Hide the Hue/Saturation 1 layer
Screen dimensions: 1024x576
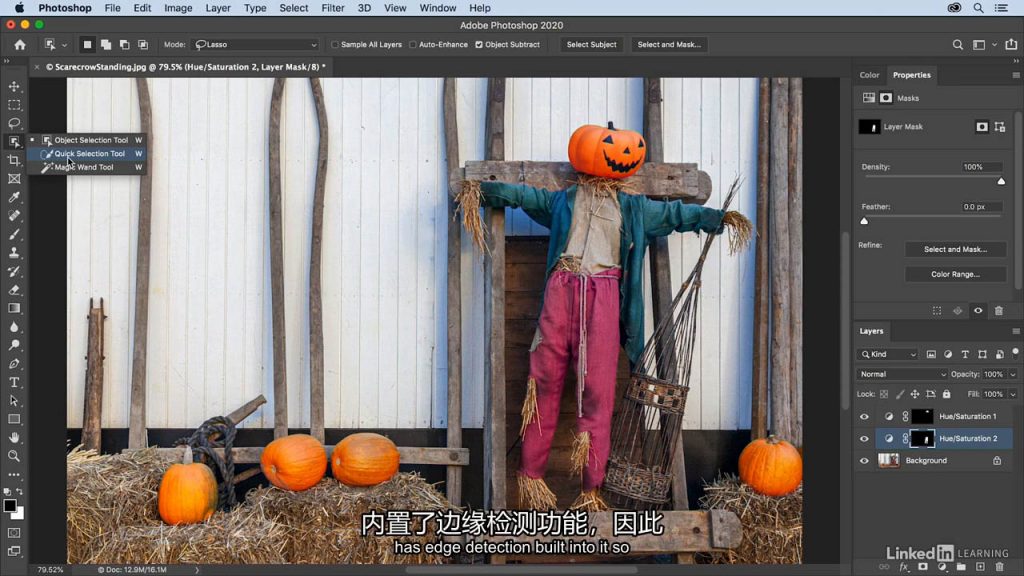(x=864, y=416)
